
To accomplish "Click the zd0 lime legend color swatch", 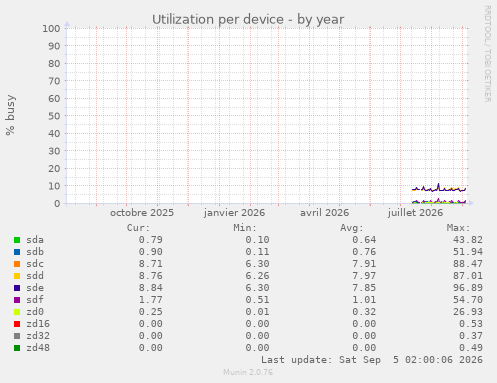I will tap(17, 312).
